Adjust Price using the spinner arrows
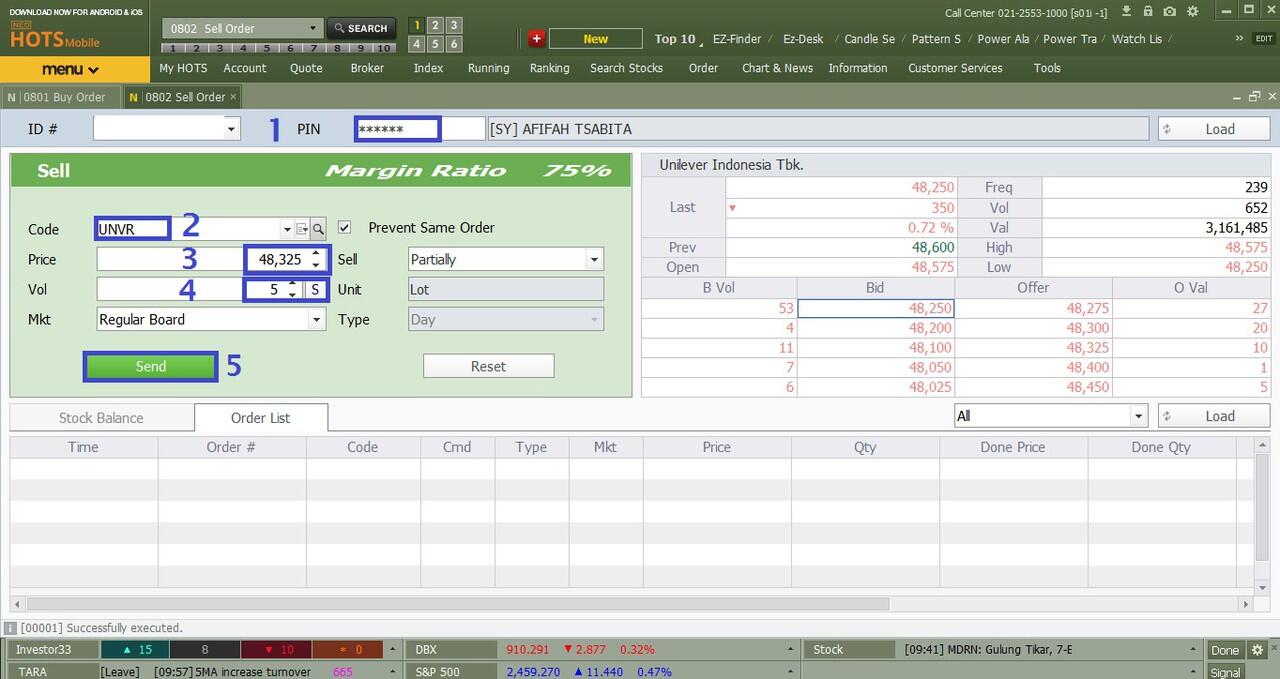Screen dimensions: 1280x679 [316, 259]
